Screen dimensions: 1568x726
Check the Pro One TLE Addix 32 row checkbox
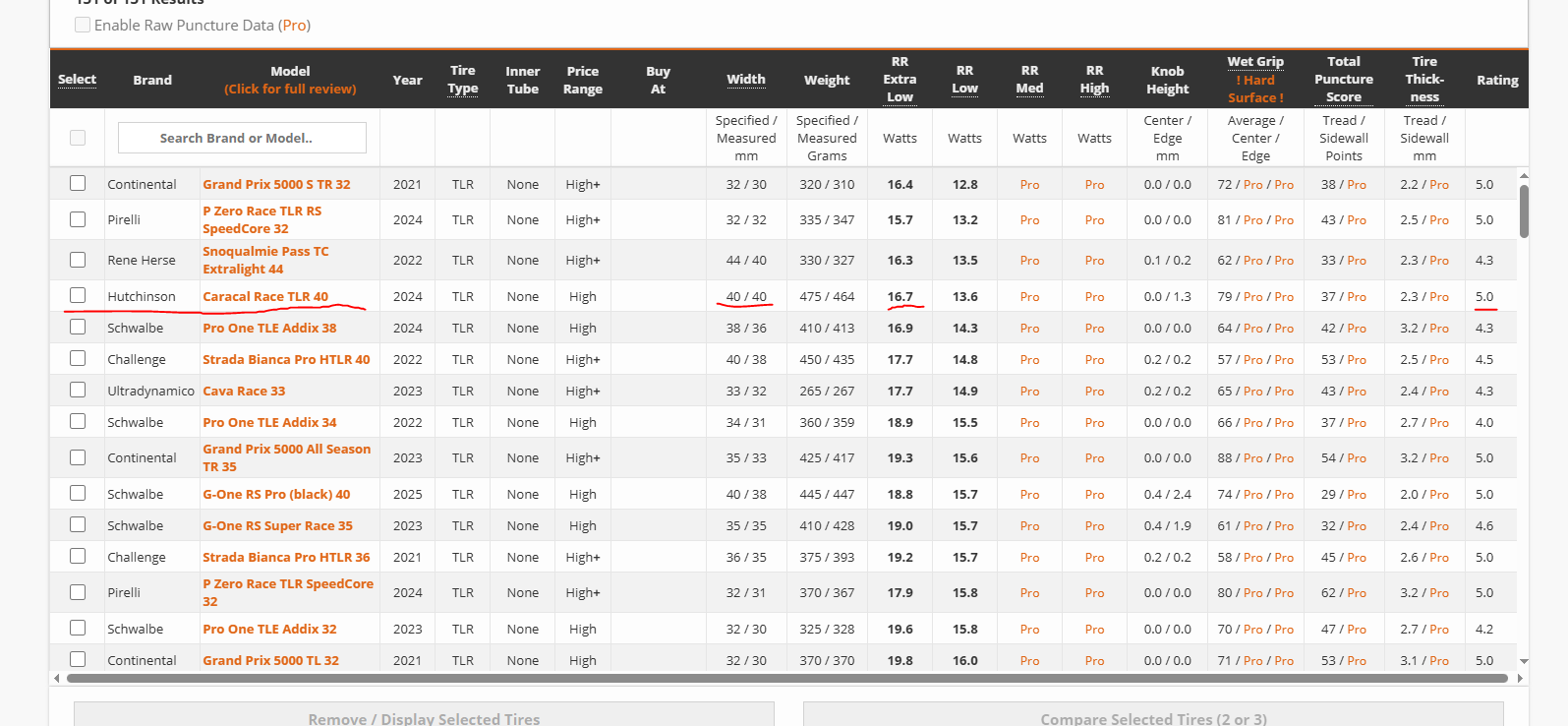coord(78,628)
